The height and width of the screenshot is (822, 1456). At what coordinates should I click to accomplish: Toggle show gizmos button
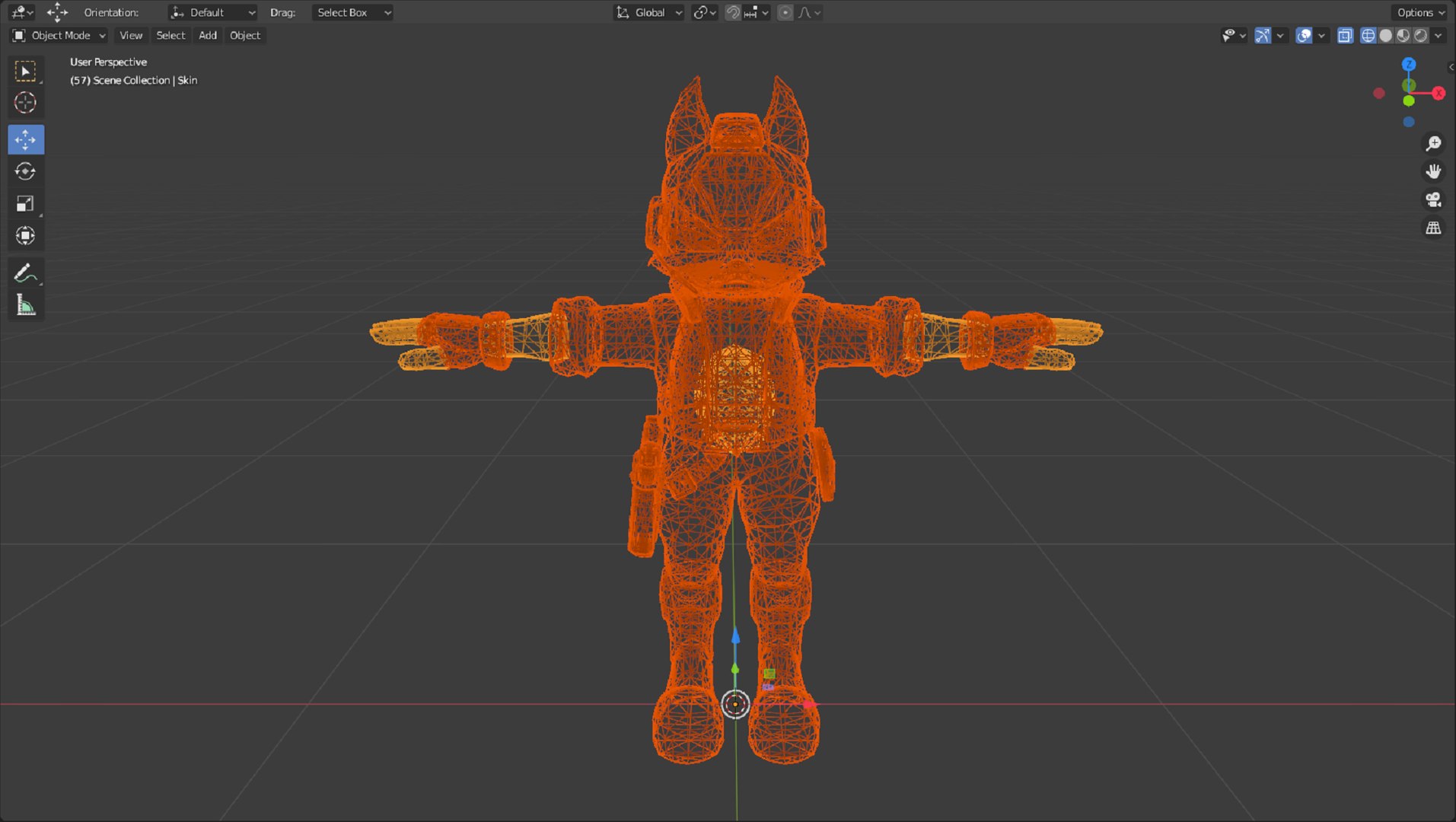[x=1263, y=35]
